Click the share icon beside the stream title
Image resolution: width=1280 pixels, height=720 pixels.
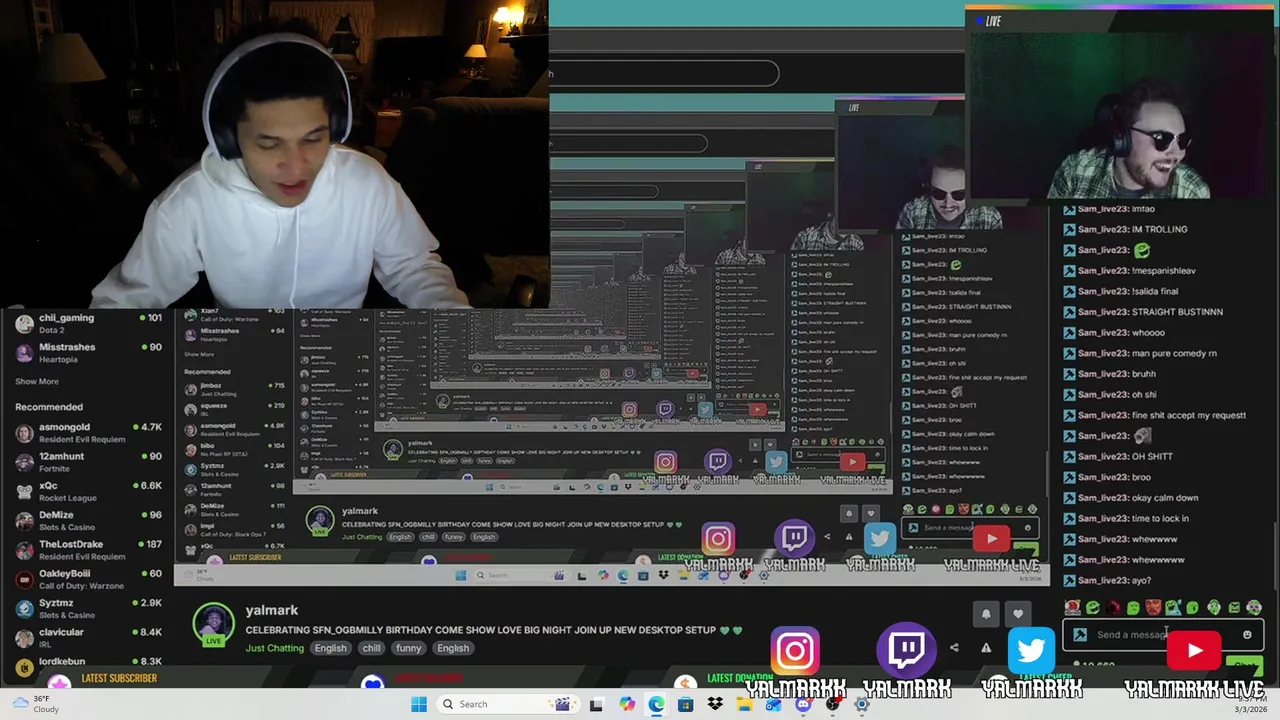[x=954, y=648]
